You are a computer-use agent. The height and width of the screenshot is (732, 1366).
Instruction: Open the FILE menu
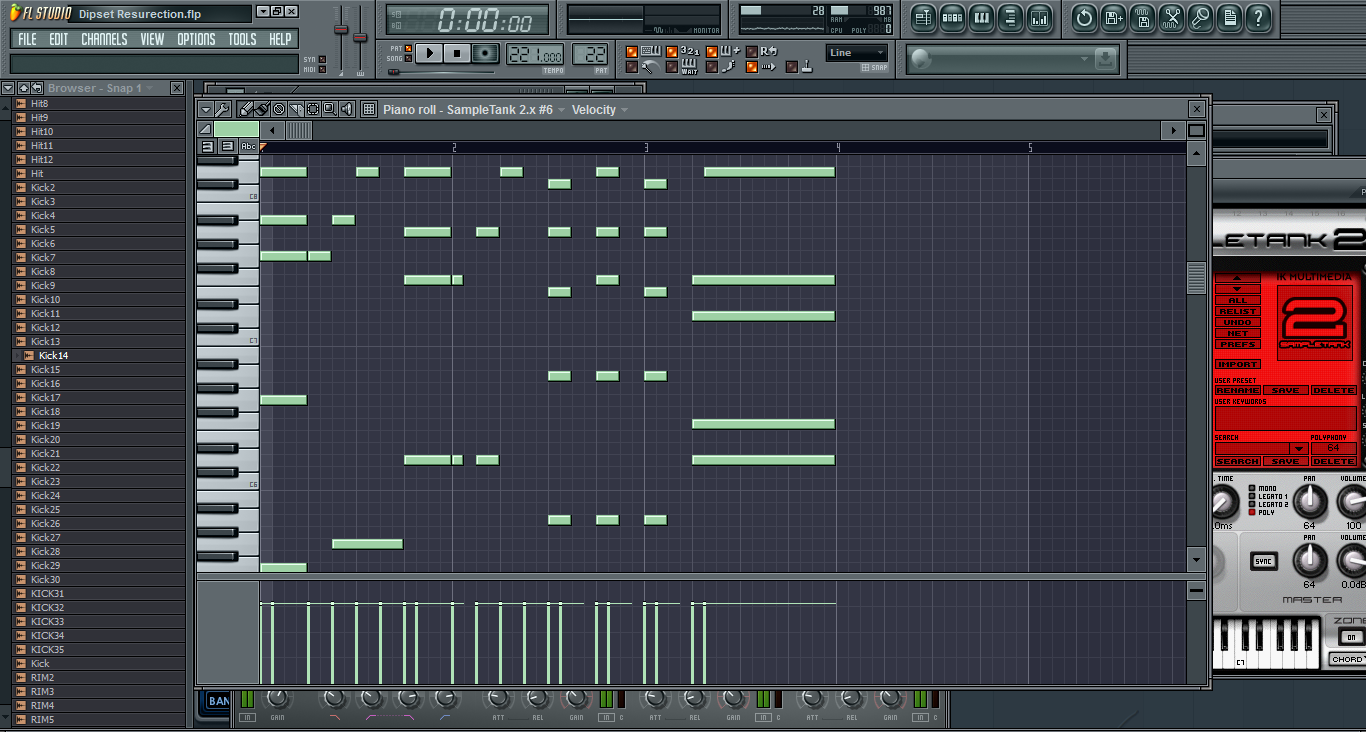(x=27, y=39)
